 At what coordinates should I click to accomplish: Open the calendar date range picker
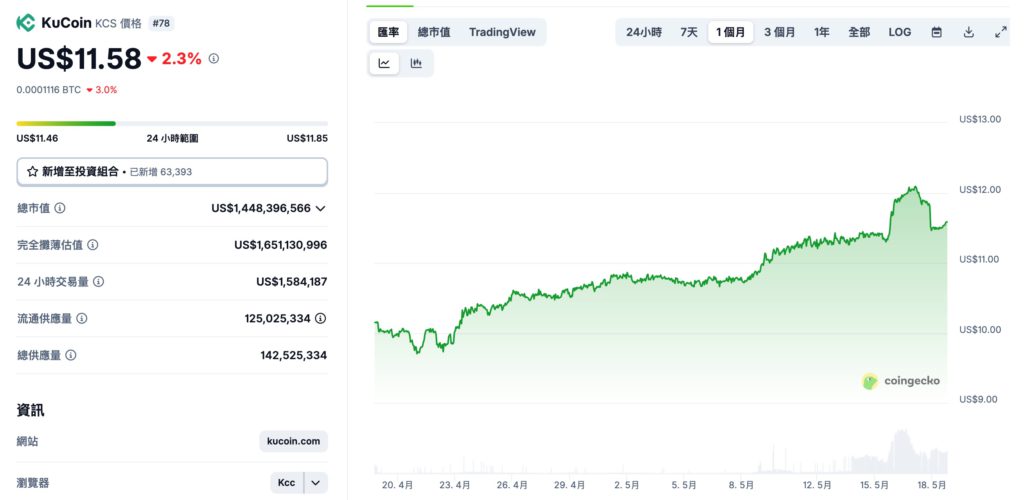tap(937, 32)
